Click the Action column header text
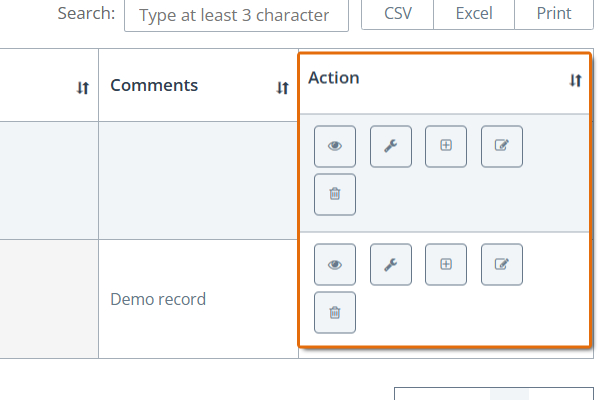Viewport: 600px width, 400px height. tap(334, 78)
